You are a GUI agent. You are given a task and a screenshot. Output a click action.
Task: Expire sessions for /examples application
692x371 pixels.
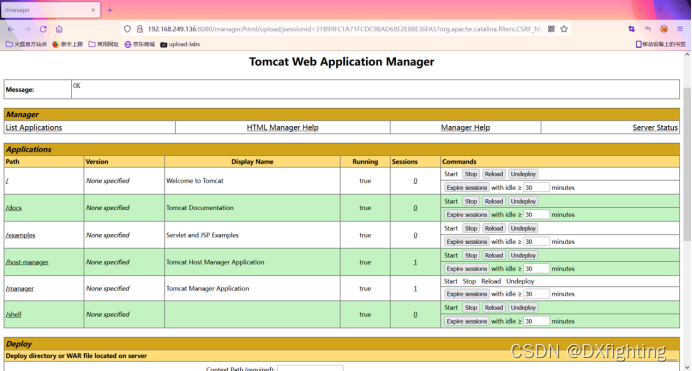[x=466, y=242]
